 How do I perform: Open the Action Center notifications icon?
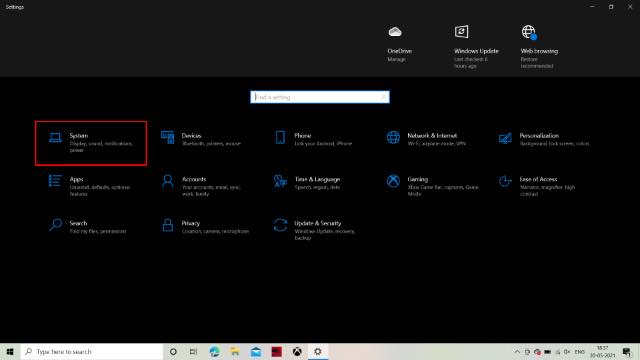(627, 351)
